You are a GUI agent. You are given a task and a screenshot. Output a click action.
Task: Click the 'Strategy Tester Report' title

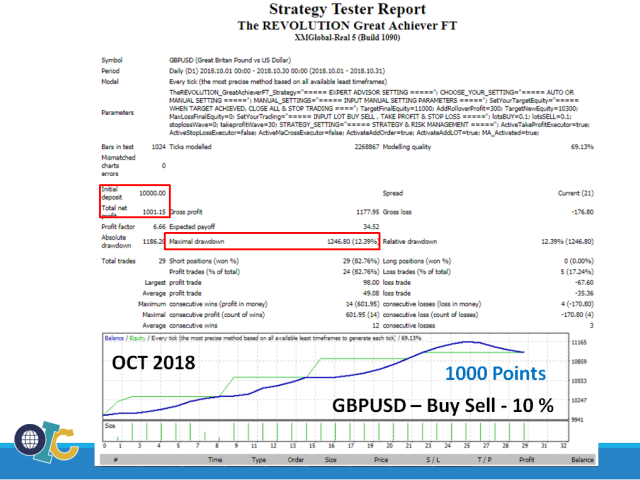click(x=348, y=9)
